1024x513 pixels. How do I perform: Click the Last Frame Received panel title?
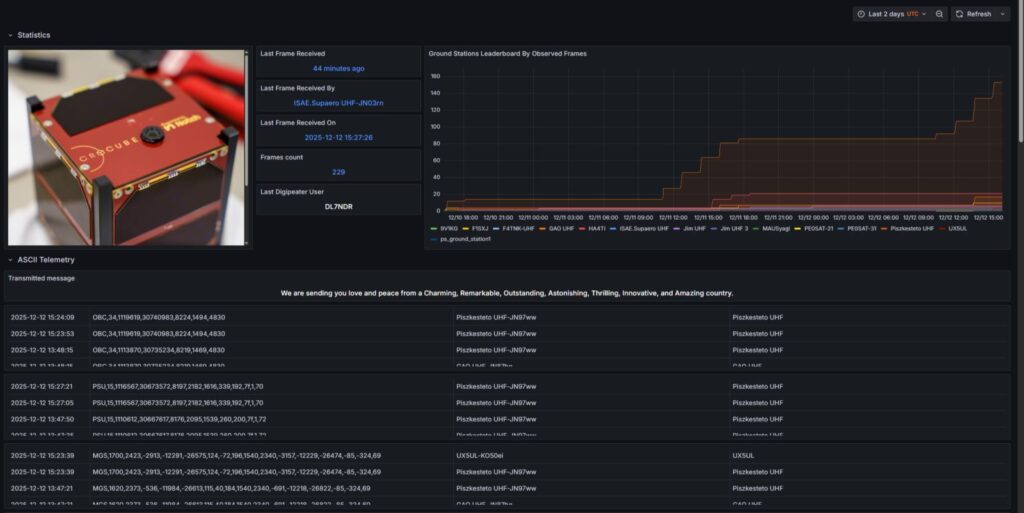(292, 53)
